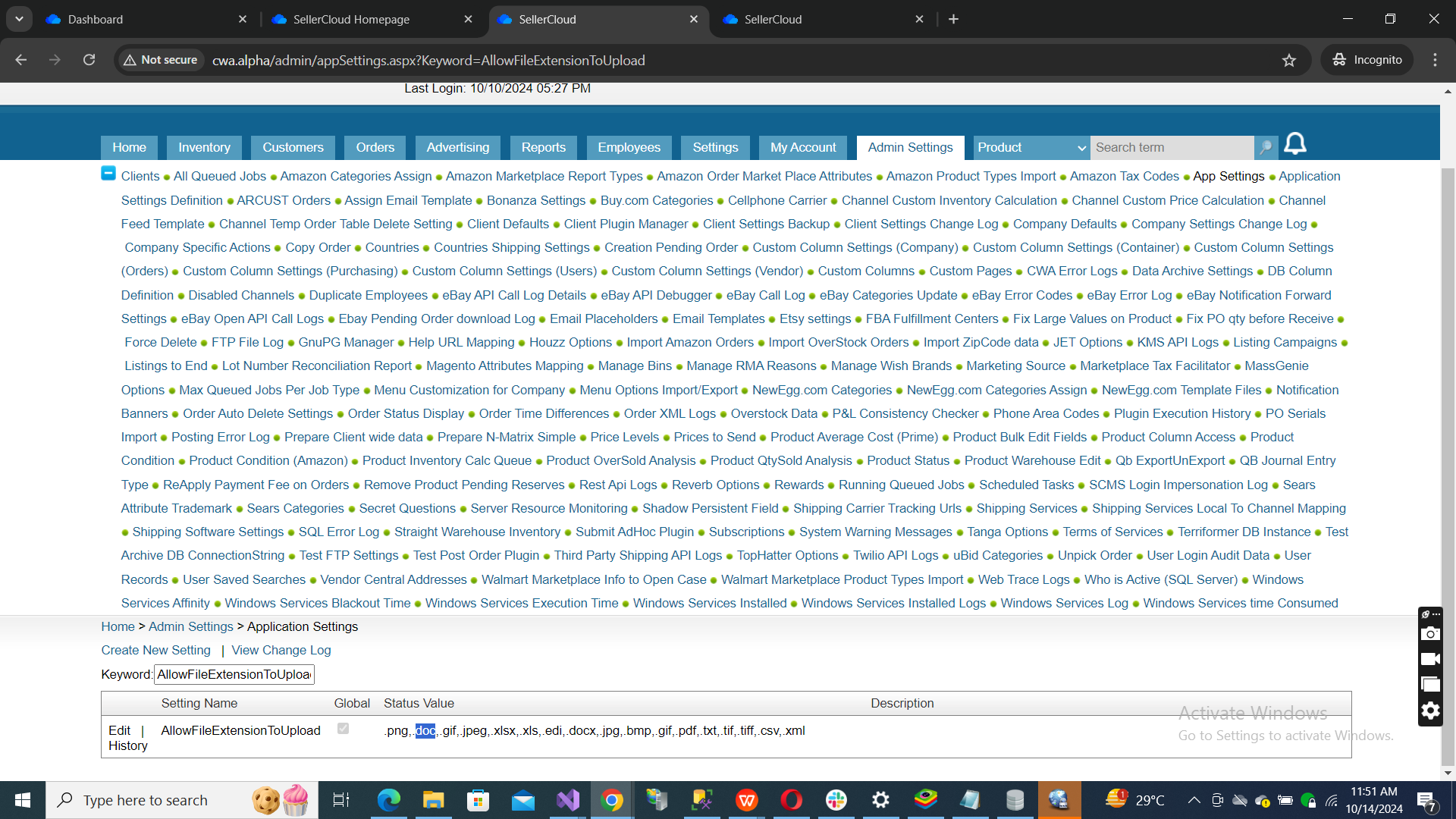
Task: Click the screenshot camera icon
Action: [x=1430, y=634]
